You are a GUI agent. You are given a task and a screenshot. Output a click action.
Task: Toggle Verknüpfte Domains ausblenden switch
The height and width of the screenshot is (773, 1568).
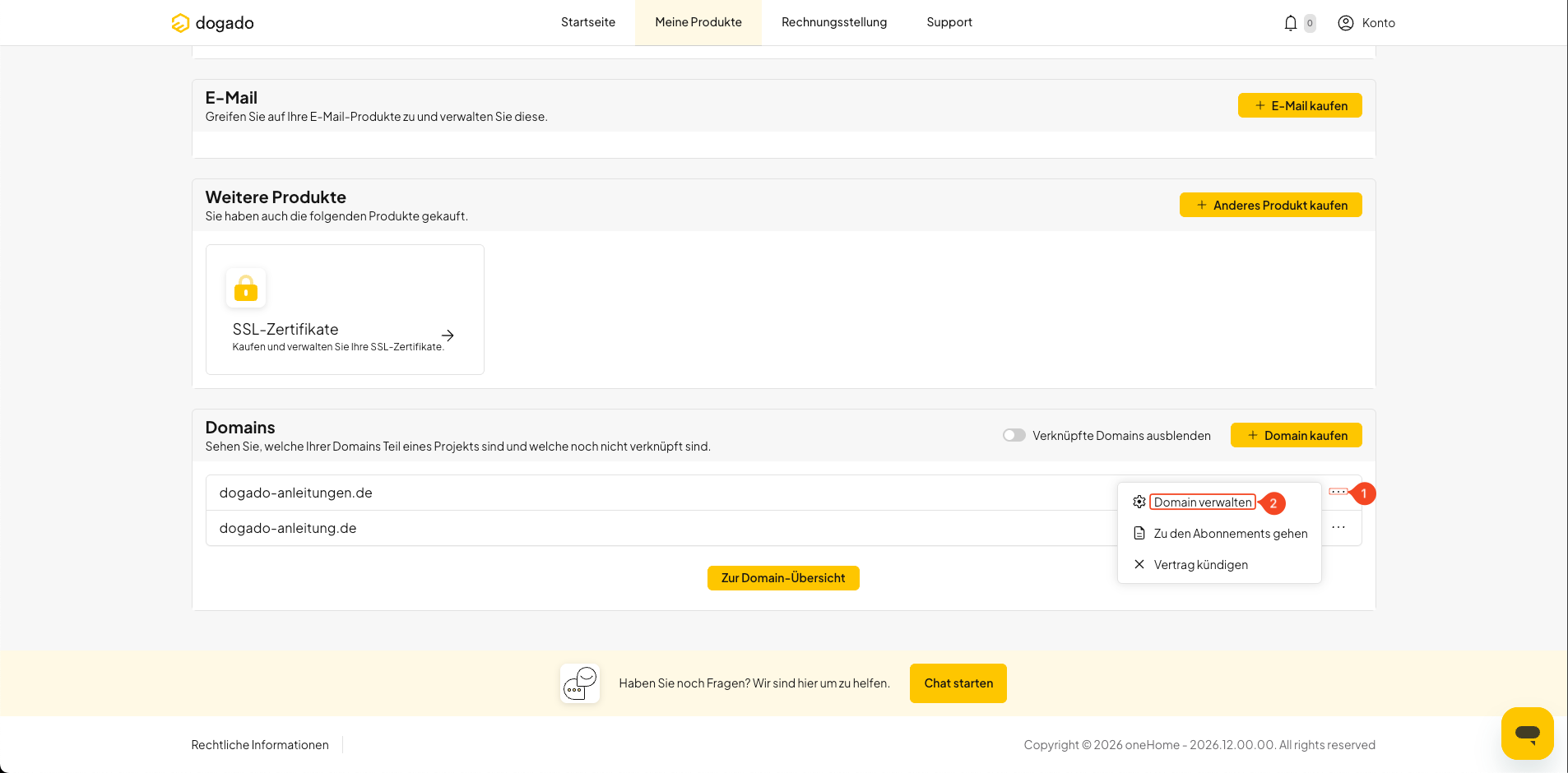coord(1014,435)
